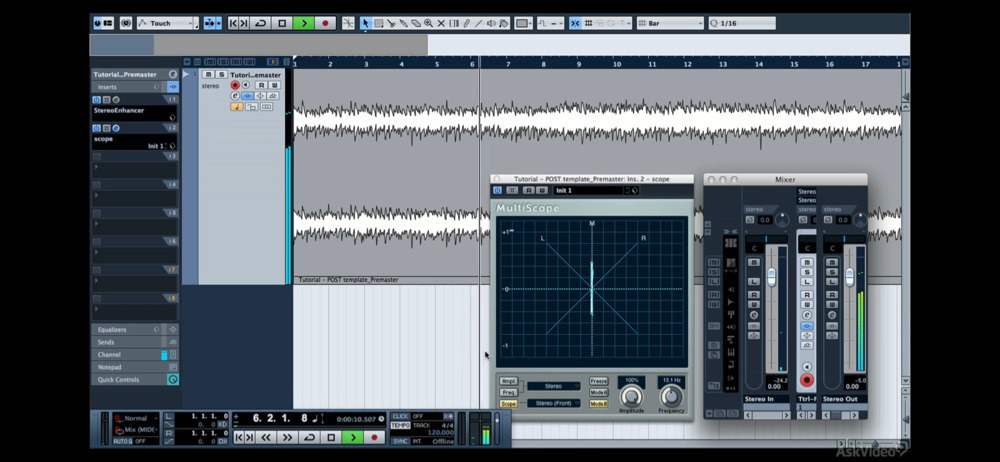Toggle Solo on the track list track
Image resolution: width=1000 pixels, height=462 pixels.
pyautogui.click(x=220, y=74)
